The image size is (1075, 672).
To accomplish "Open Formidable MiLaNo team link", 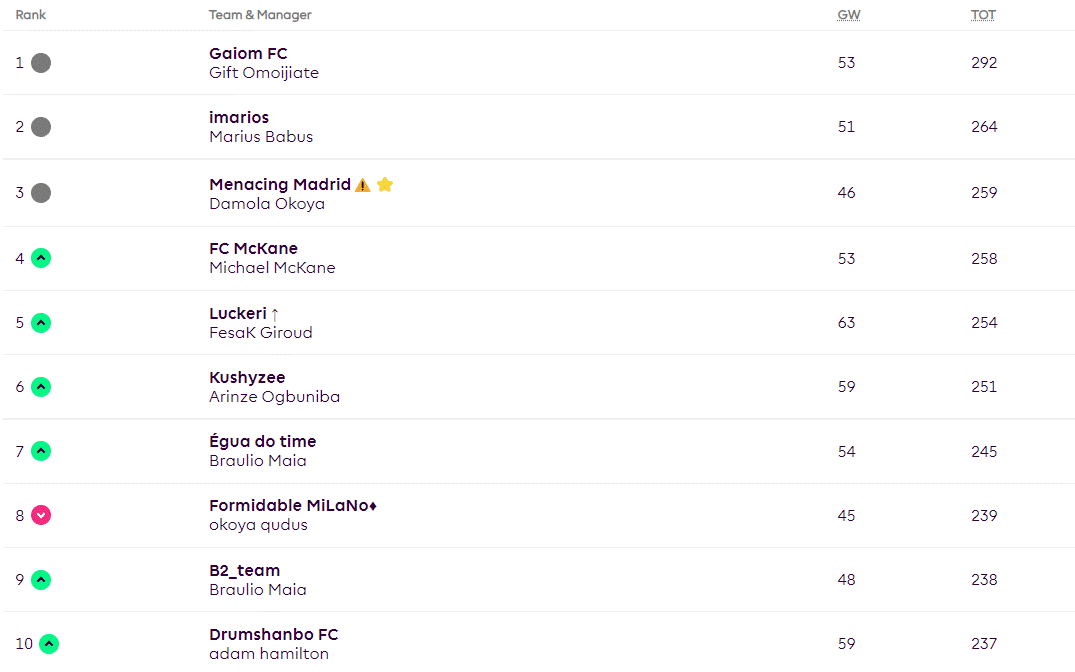I will click(x=293, y=505).
